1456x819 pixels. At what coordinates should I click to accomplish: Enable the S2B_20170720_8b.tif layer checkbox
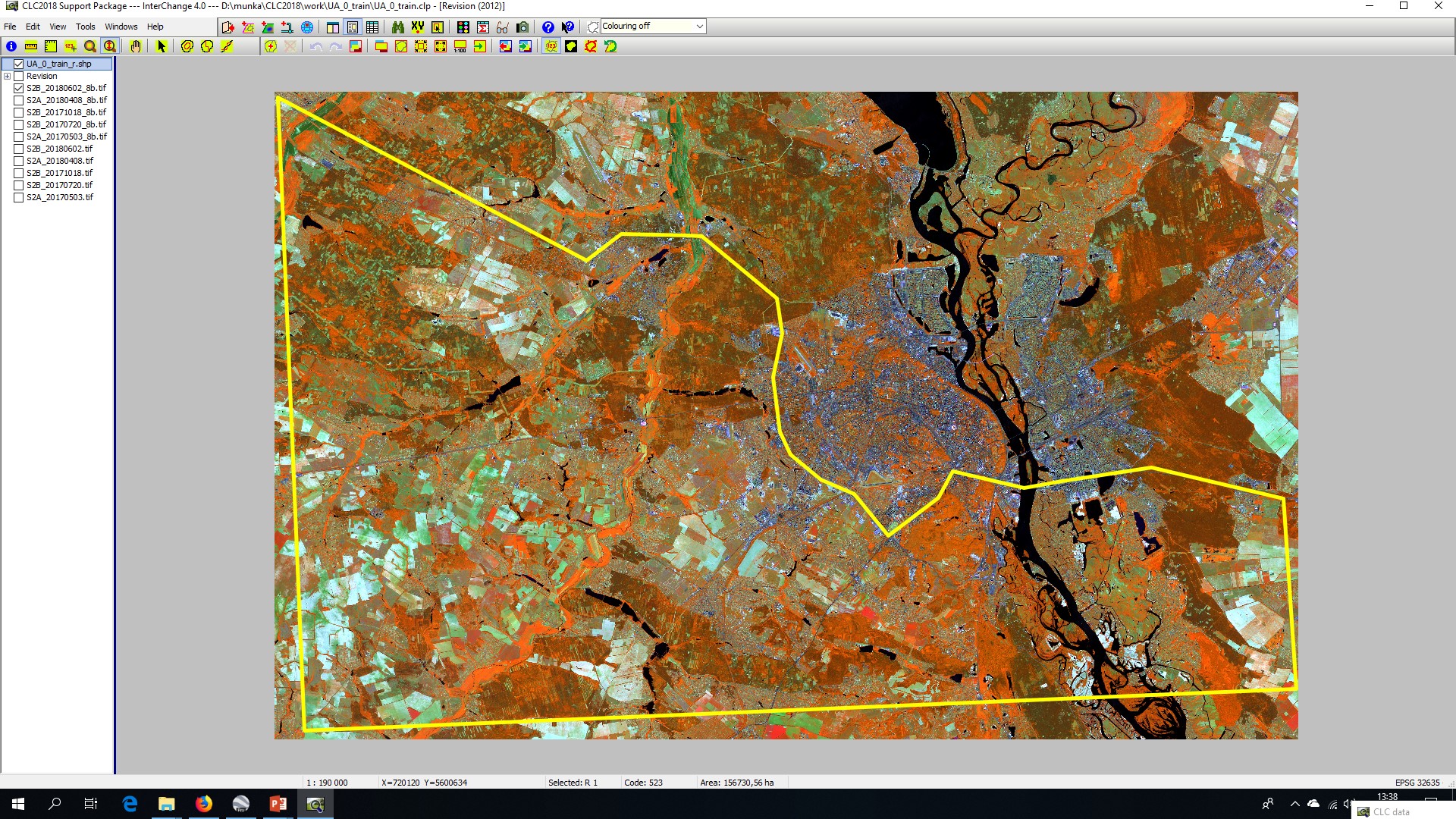pos(19,124)
